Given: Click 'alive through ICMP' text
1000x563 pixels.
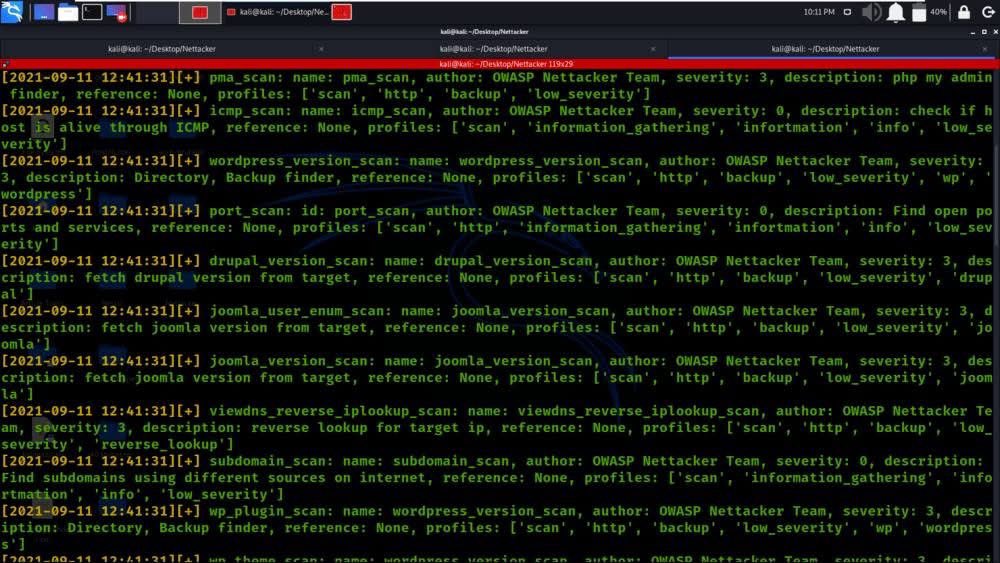Looking at the screenshot, I should pyautogui.click(x=135, y=128).
